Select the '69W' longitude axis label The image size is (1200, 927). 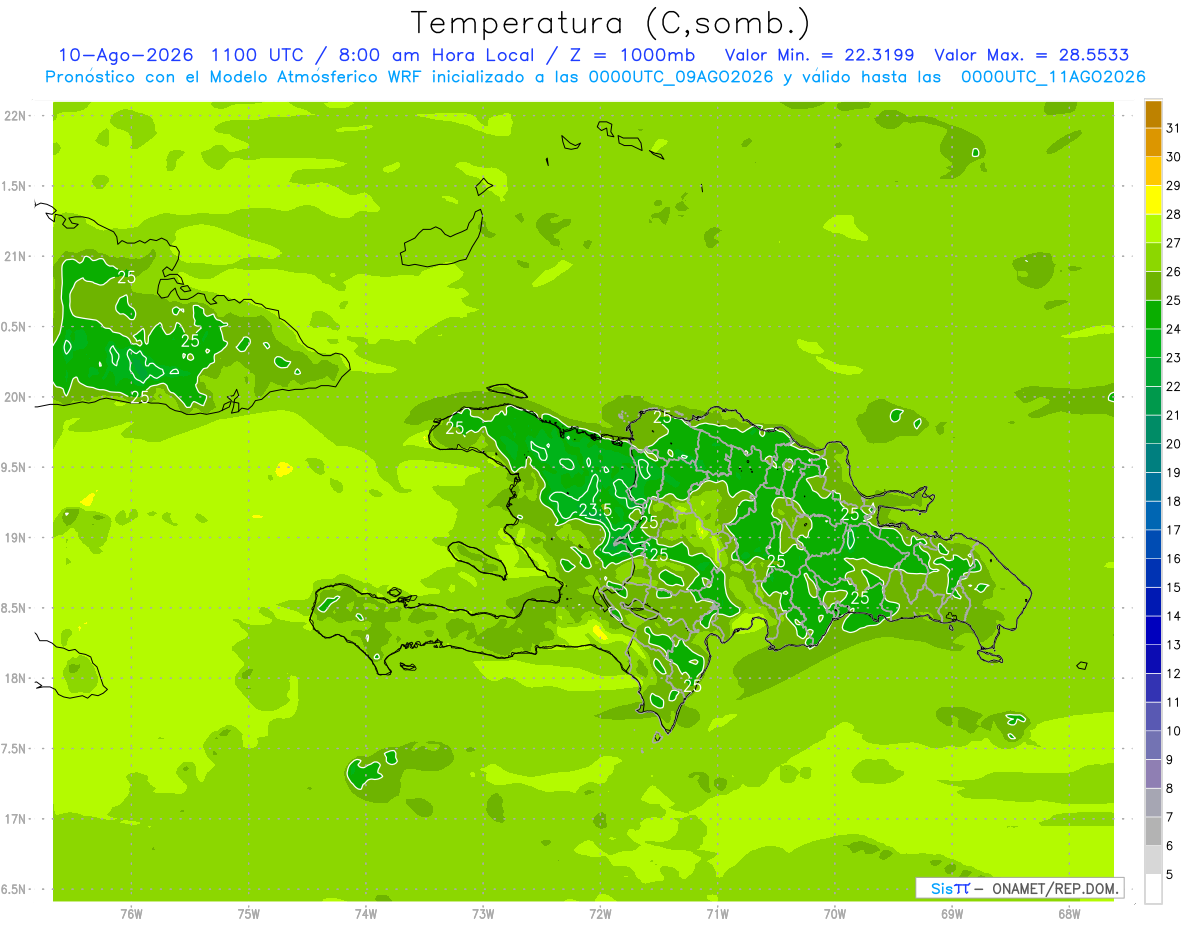tap(952, 914)
